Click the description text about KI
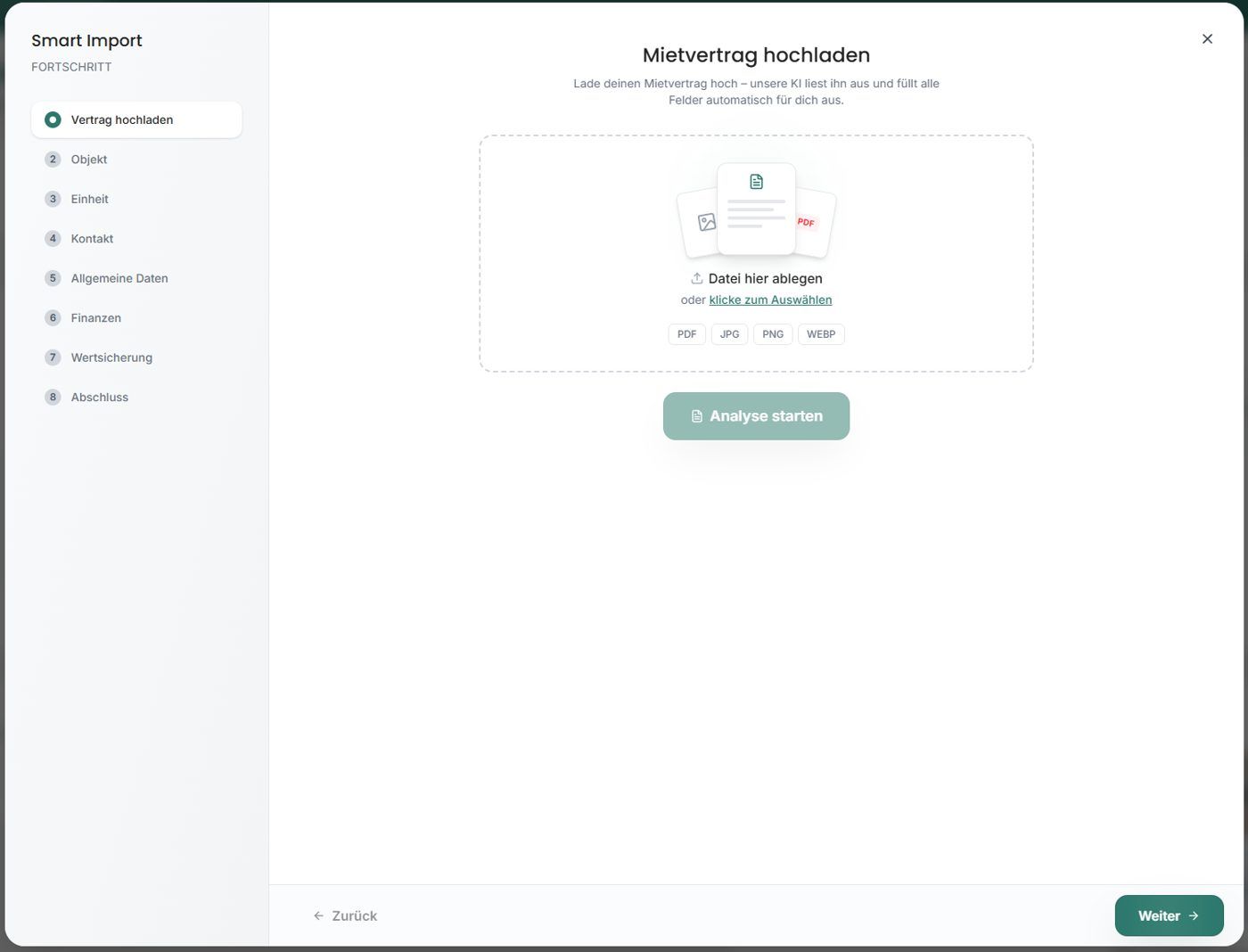1248x952 pixels. point(756,92)
